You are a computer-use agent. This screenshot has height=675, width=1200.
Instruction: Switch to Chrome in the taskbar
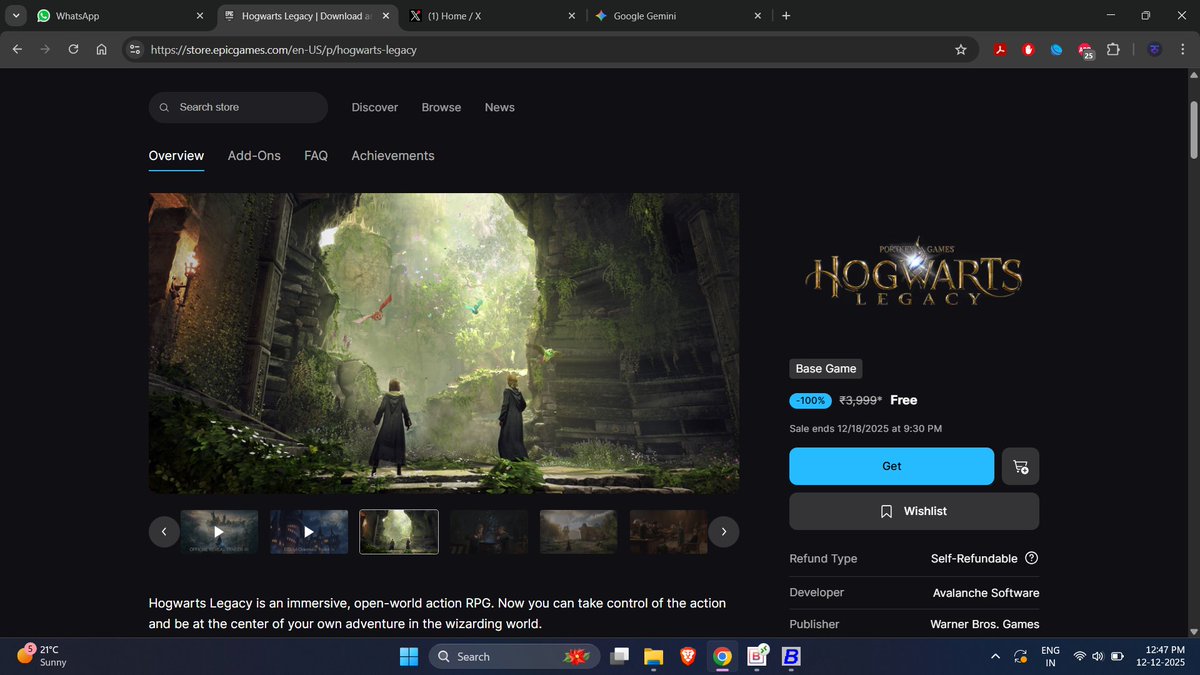tap(722, 656)
